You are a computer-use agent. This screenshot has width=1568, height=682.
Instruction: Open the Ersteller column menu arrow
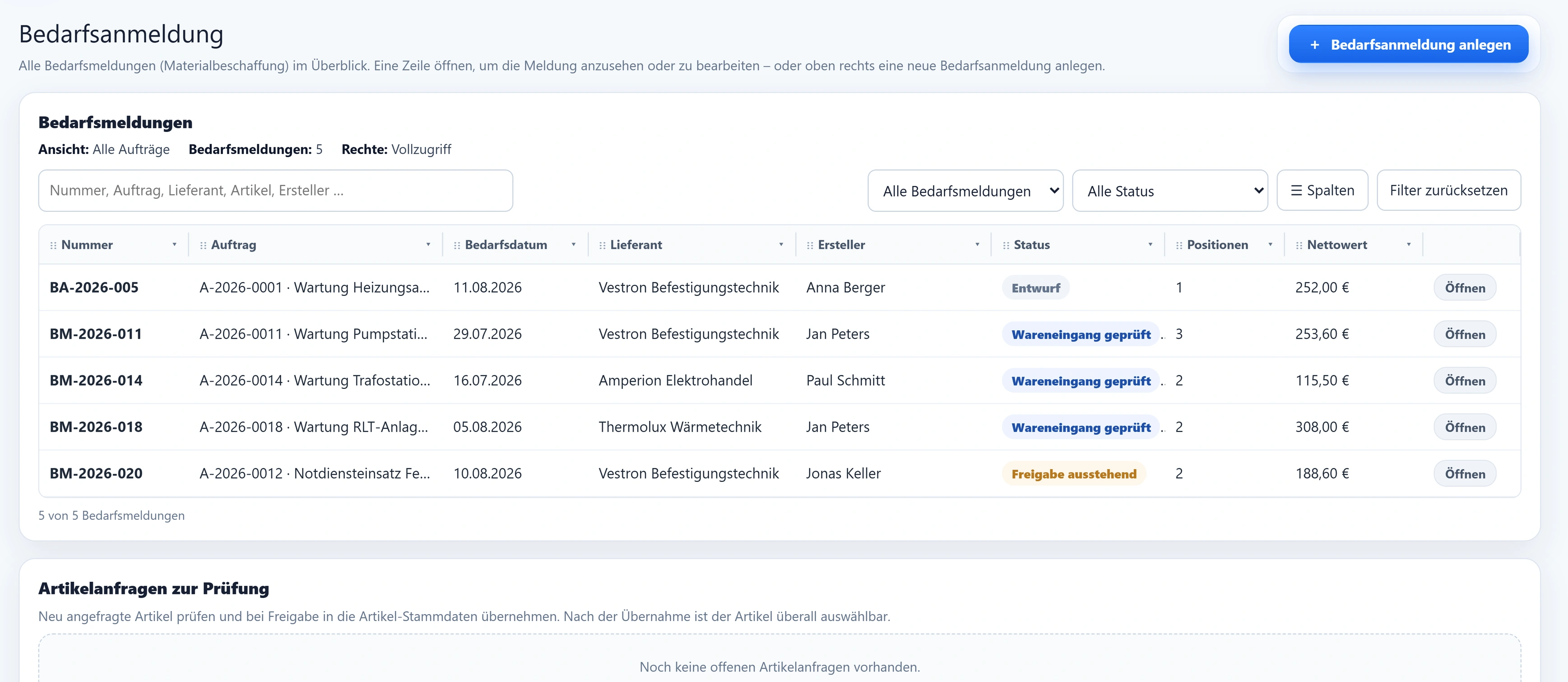(x=978, y=245)
